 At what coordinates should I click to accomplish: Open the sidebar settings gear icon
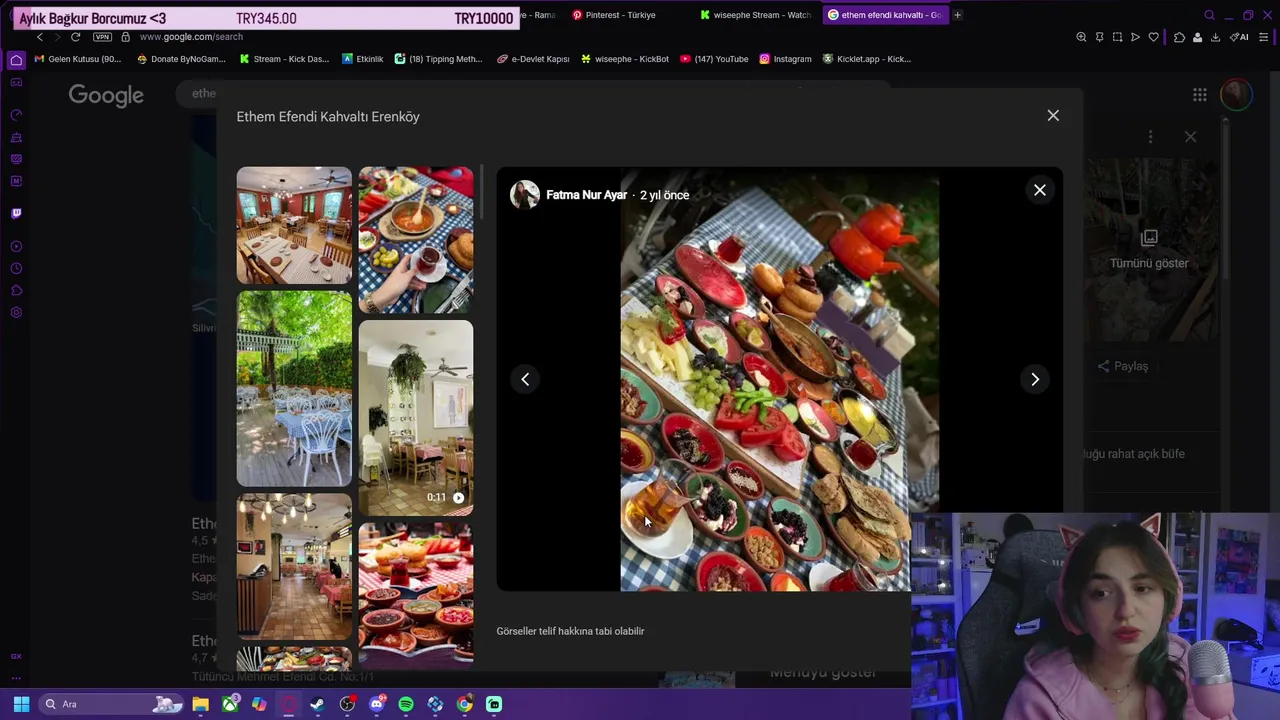[16, 312]
